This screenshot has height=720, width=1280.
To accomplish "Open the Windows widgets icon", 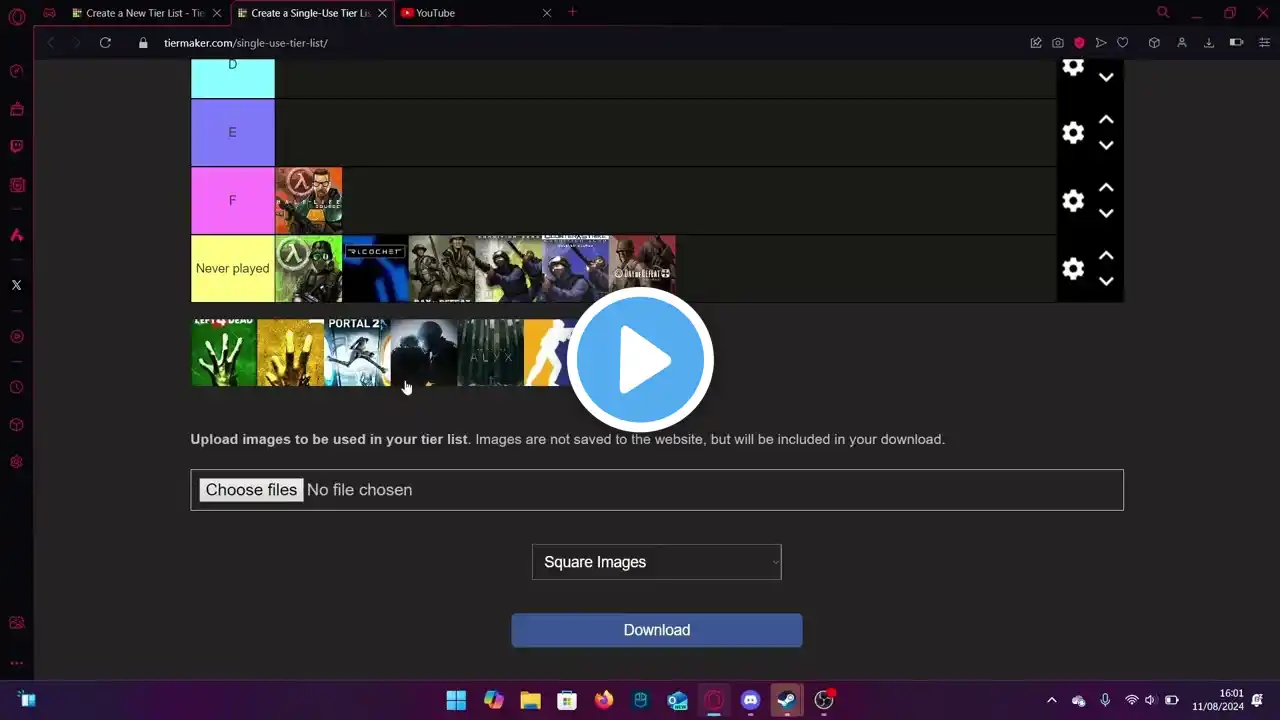I will click(27, 700).
